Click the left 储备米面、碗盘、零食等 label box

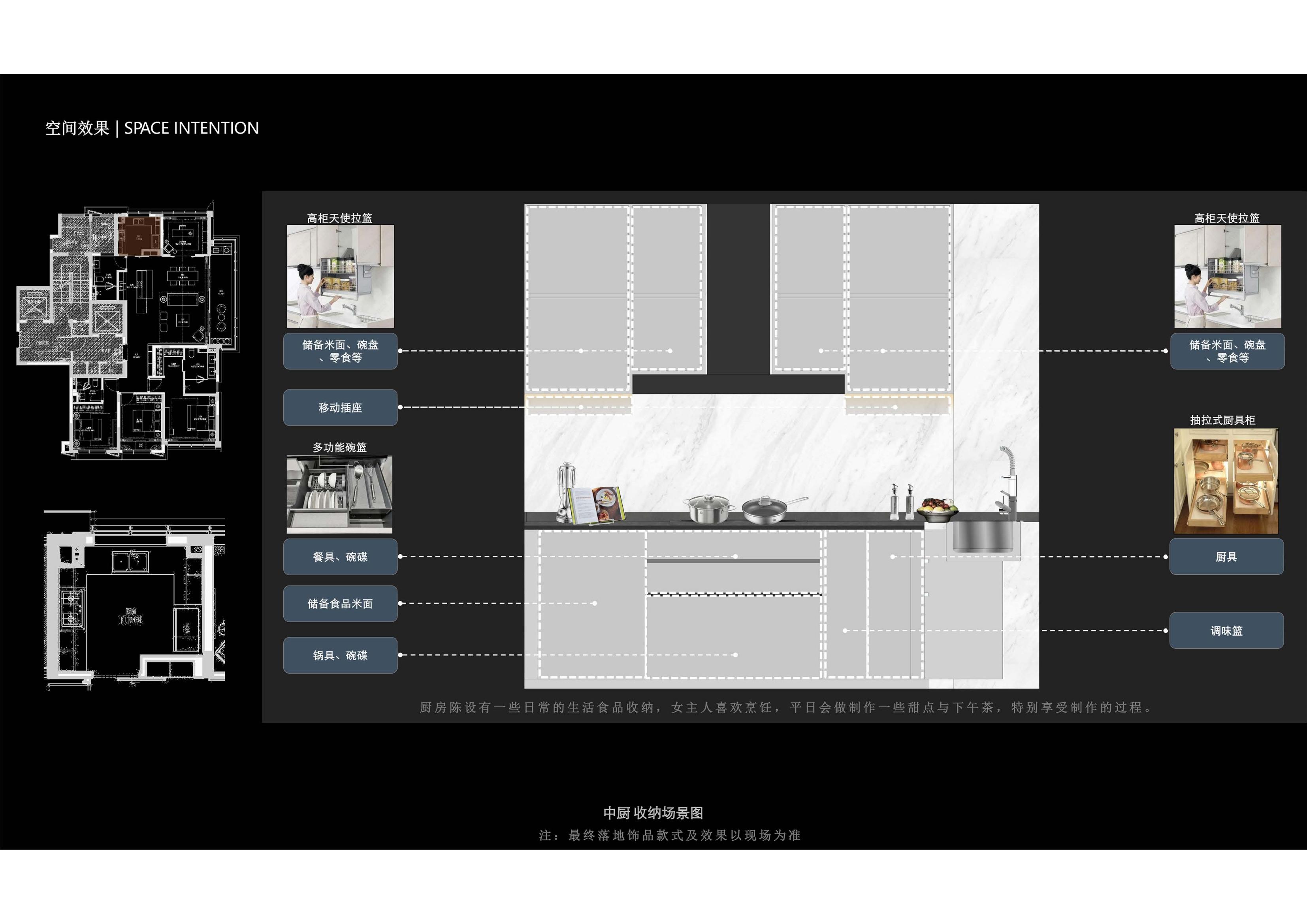coord(340,351)
